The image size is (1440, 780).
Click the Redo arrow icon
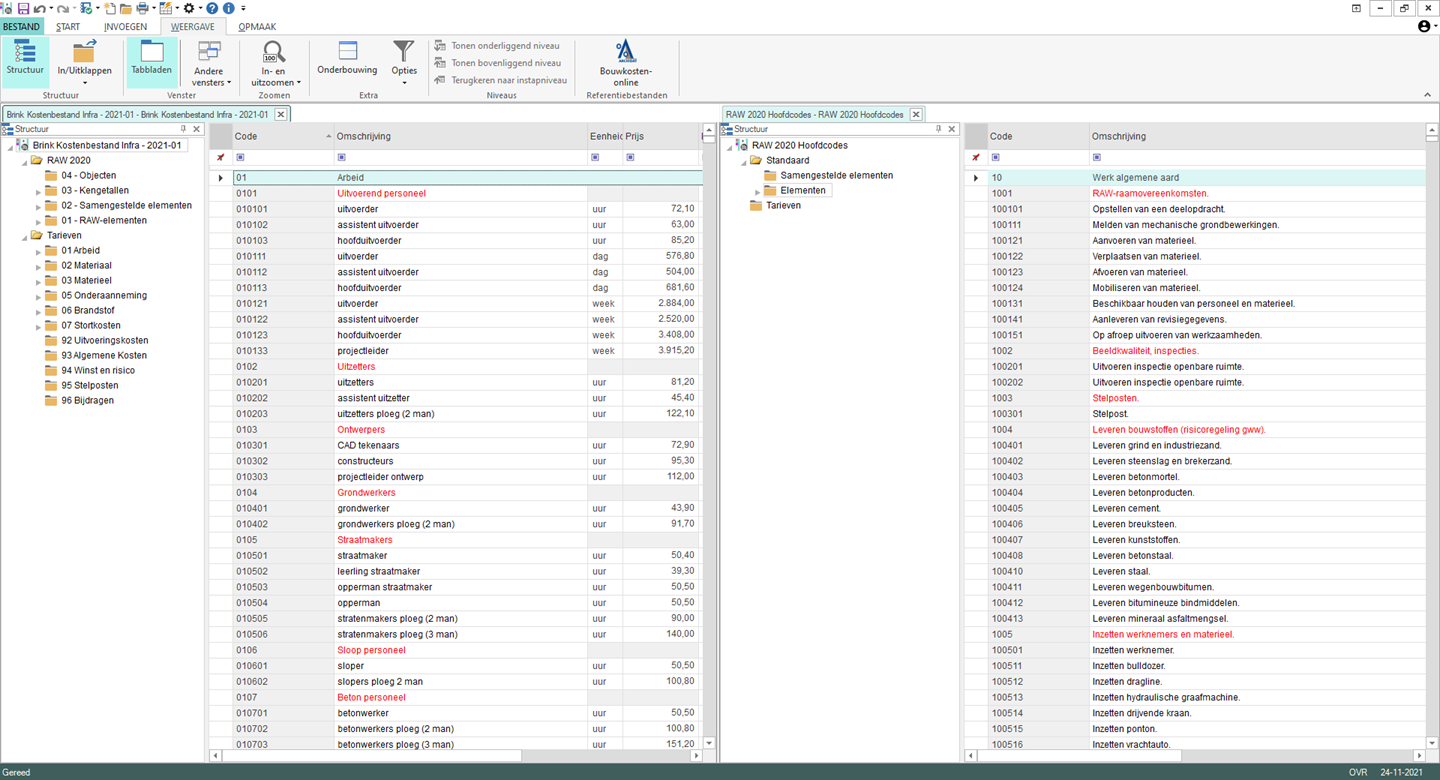63,8
